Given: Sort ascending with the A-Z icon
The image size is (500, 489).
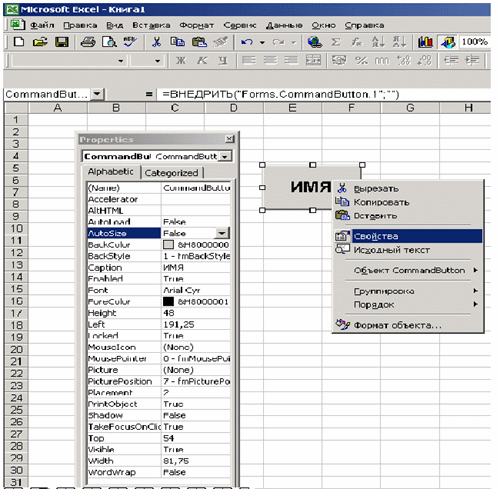Looking at the screenshot, I should [378, 42].
